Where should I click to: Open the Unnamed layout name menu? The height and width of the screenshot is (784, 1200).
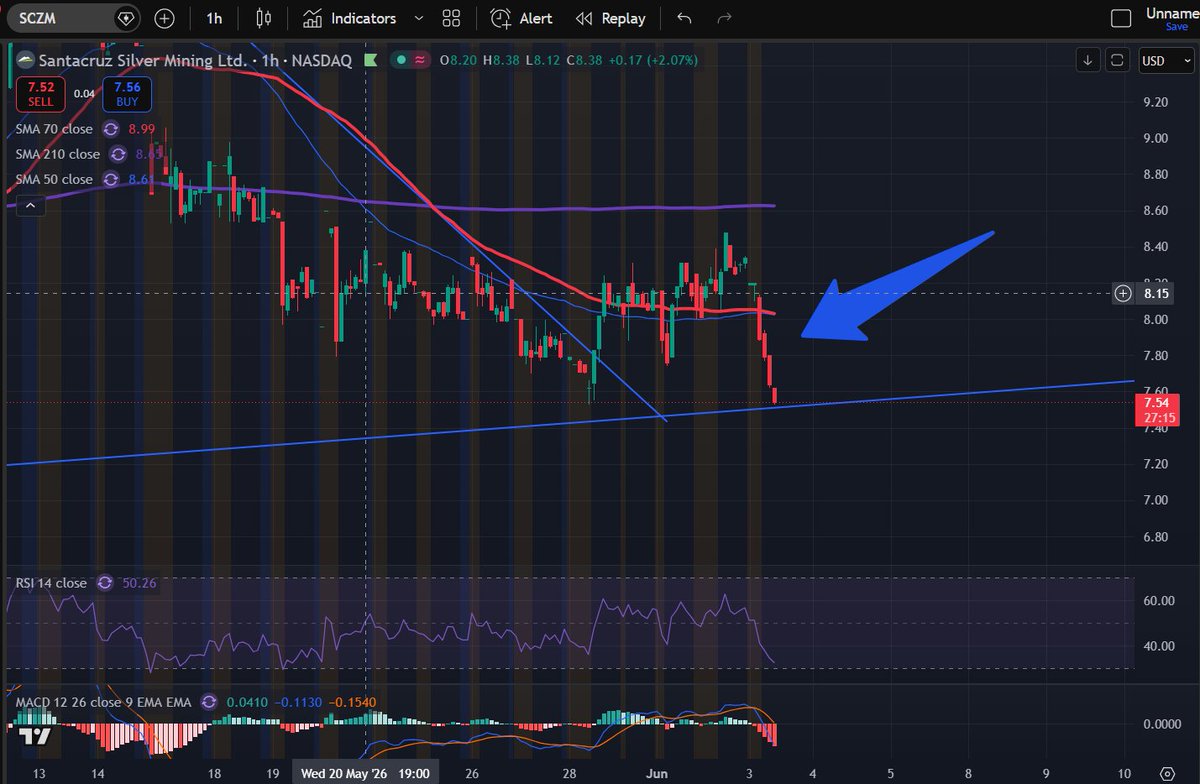(x=1171, y=12)
